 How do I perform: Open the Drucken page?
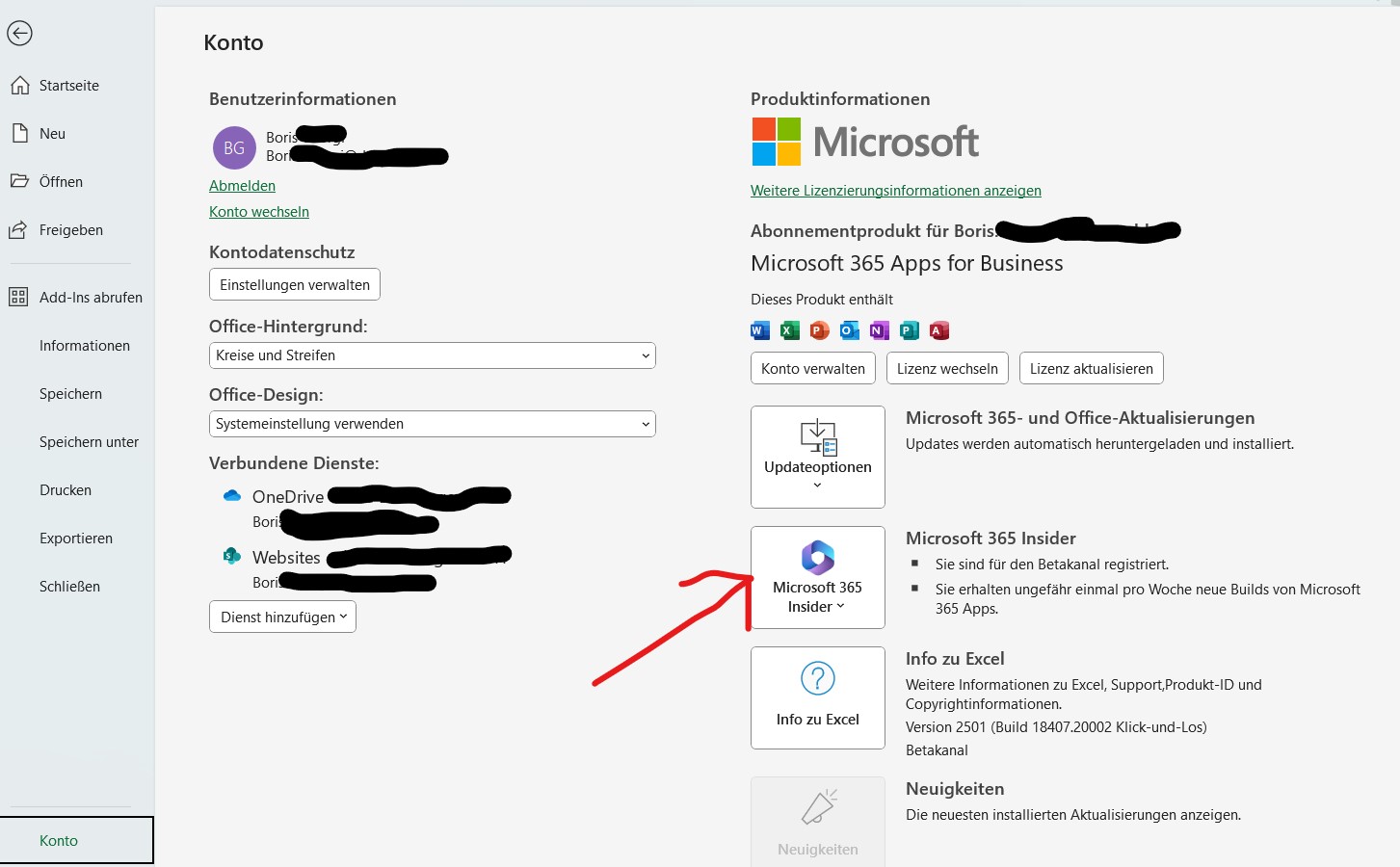pos(66,490)
